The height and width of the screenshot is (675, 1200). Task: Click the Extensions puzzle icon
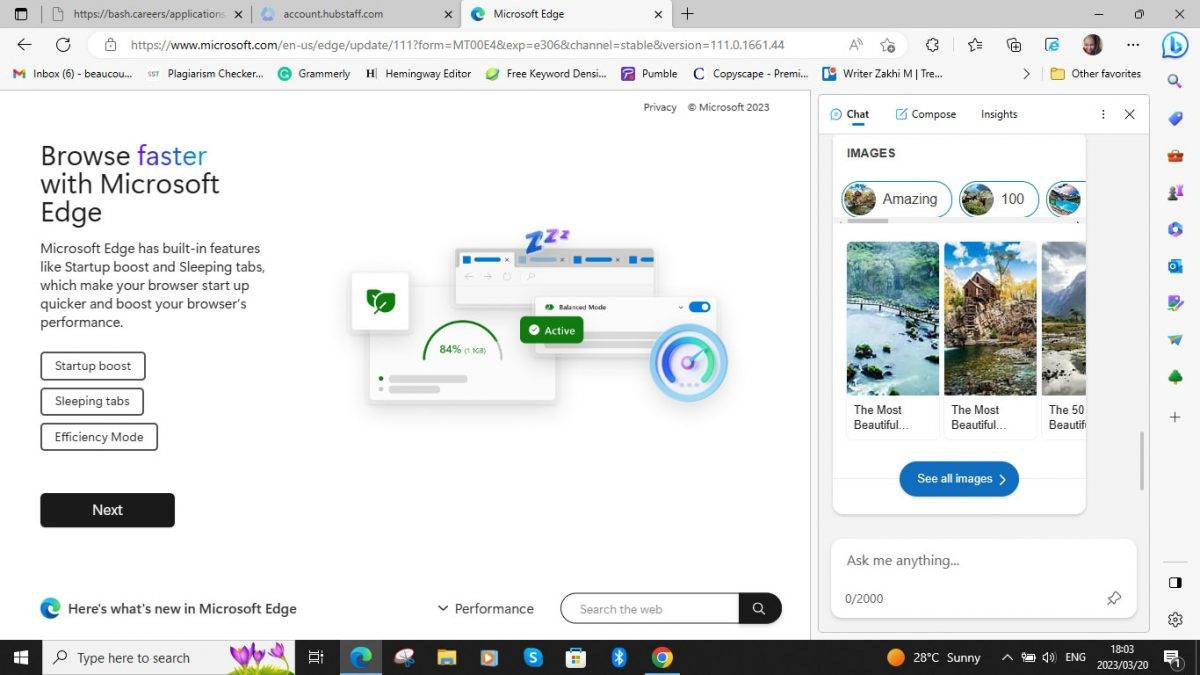(932, 45)
